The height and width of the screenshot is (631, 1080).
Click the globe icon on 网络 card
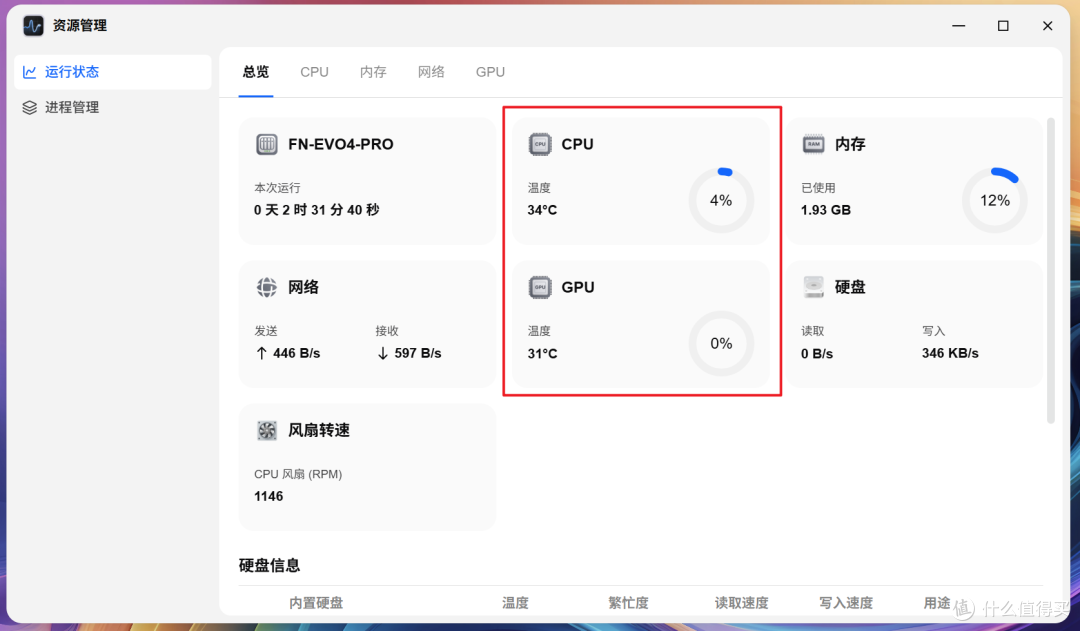click(267, 287)
